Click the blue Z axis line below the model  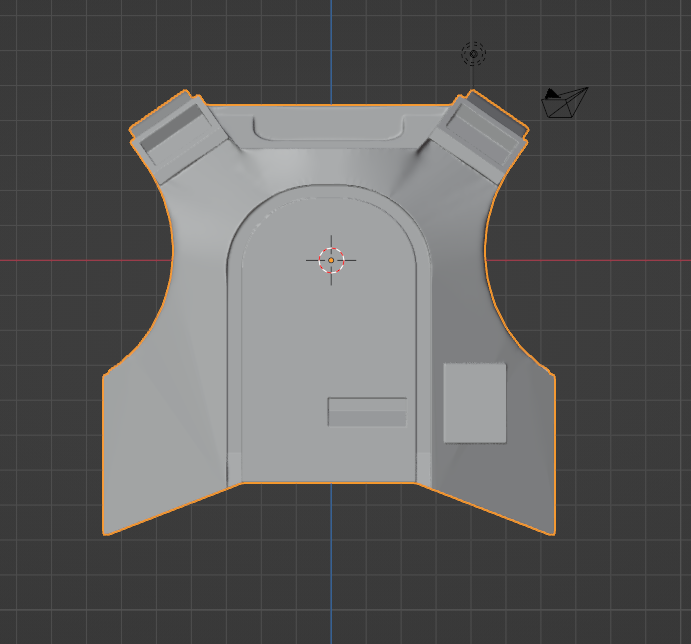pos(331,563)
